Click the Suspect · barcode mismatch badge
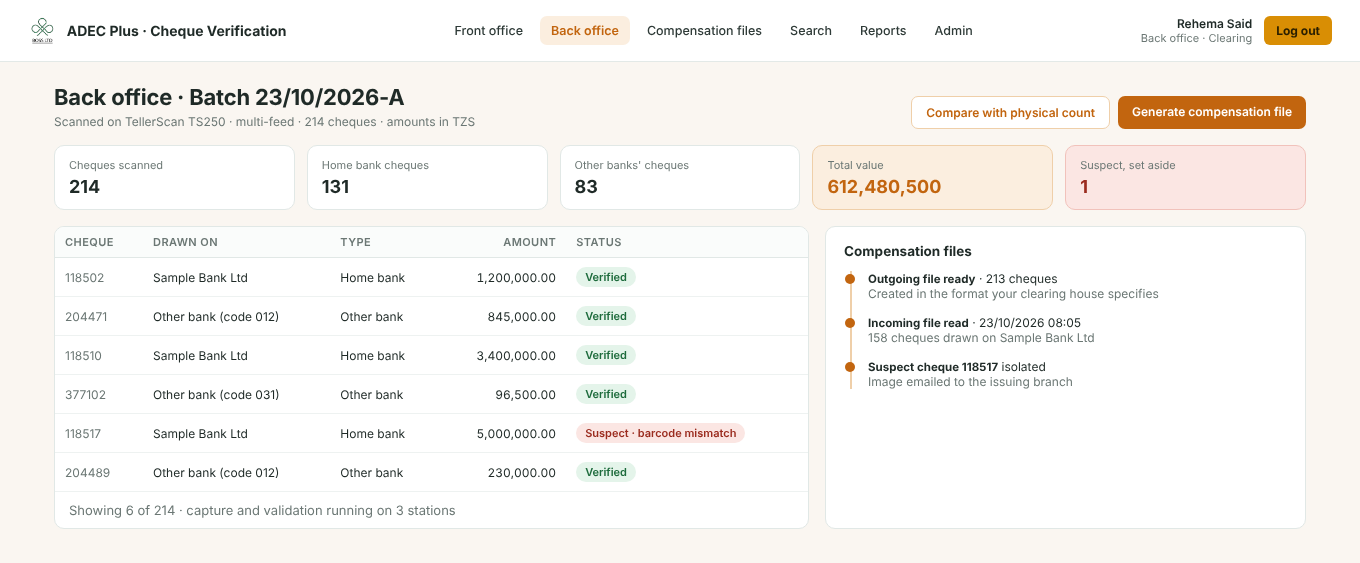1360x563 pixels. pos(660,434)
